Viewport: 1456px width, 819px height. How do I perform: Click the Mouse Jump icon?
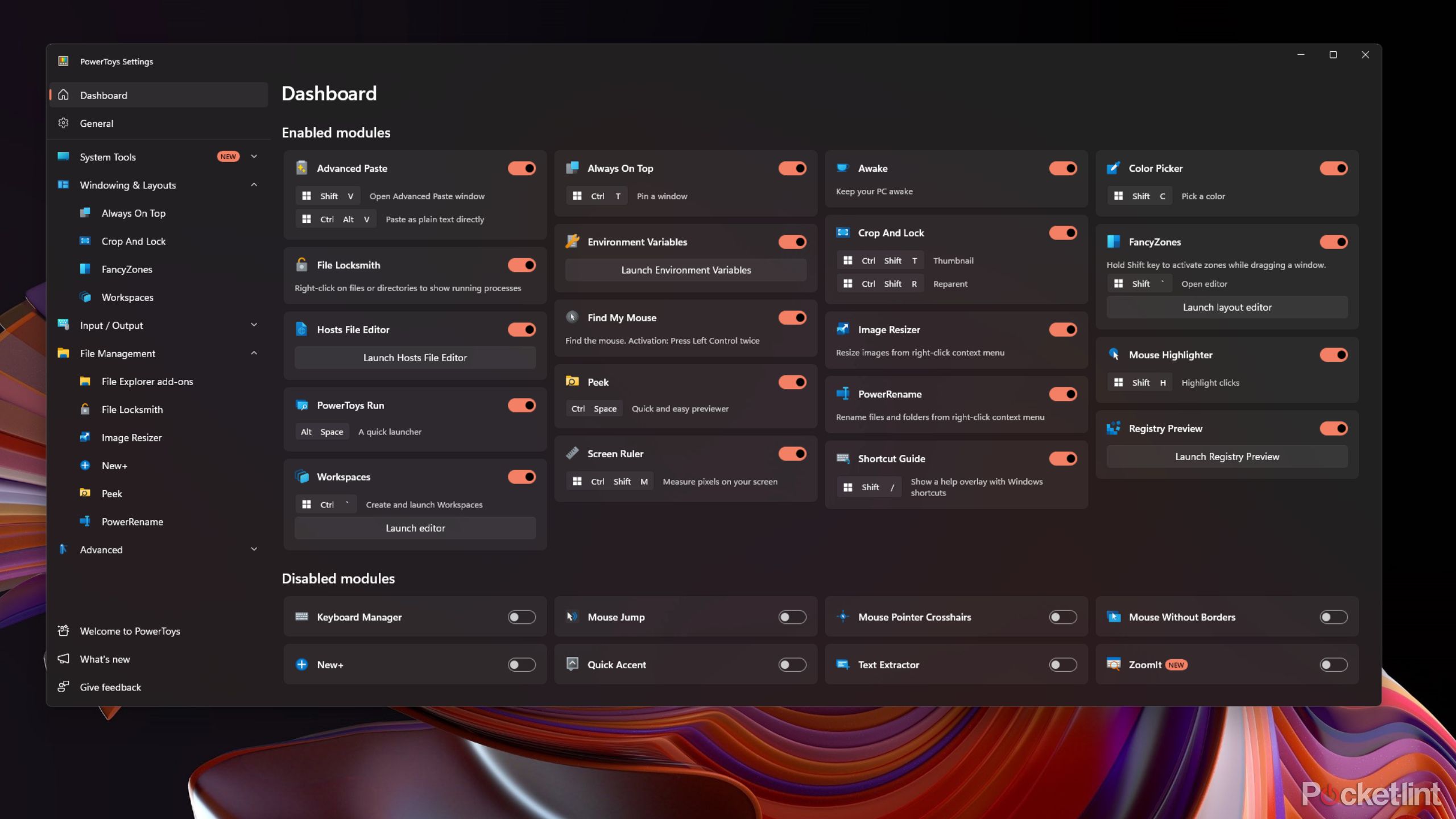[x=572, y=616]
